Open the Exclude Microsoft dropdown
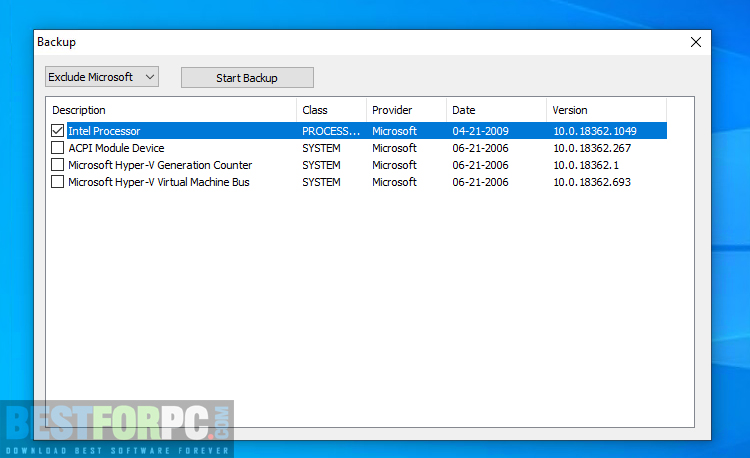 [x=102, y=77]
